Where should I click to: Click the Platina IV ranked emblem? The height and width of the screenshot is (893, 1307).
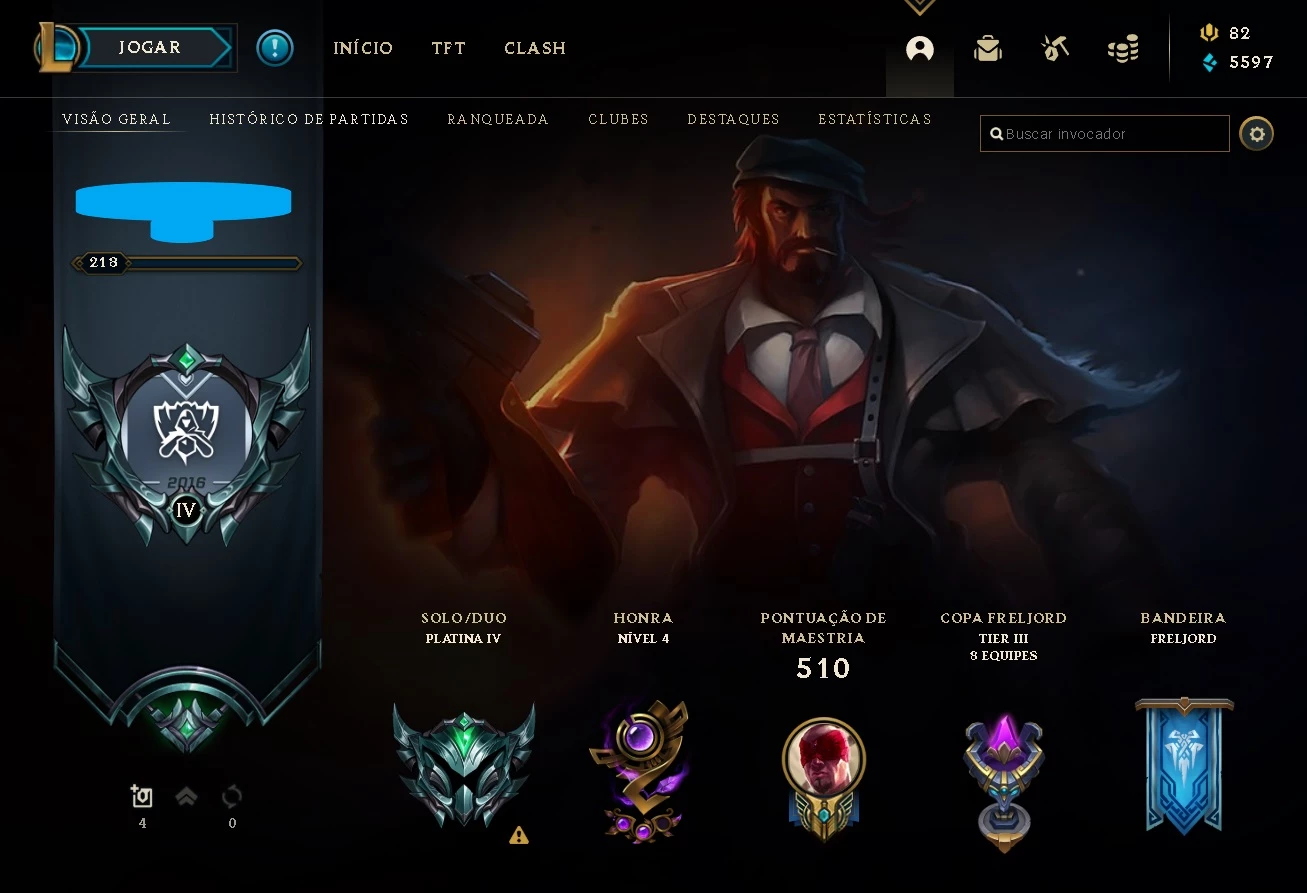click(464, 765)
